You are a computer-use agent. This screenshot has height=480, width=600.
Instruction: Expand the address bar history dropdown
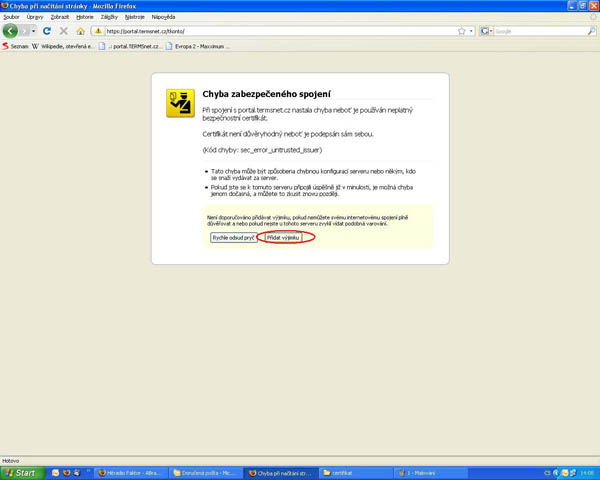click(x=470, y=31)
